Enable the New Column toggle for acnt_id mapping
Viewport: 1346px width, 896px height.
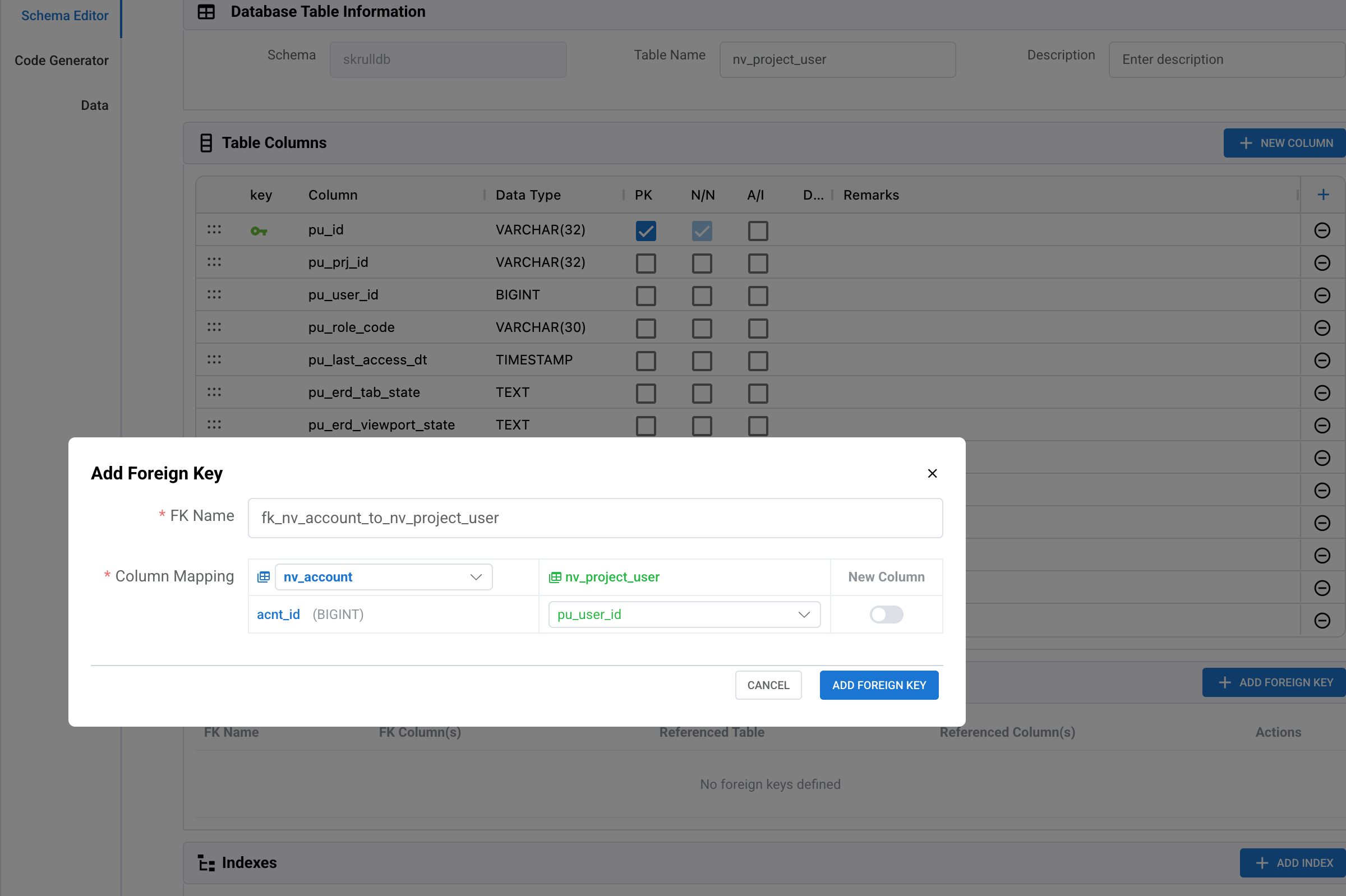click(886, 615)
